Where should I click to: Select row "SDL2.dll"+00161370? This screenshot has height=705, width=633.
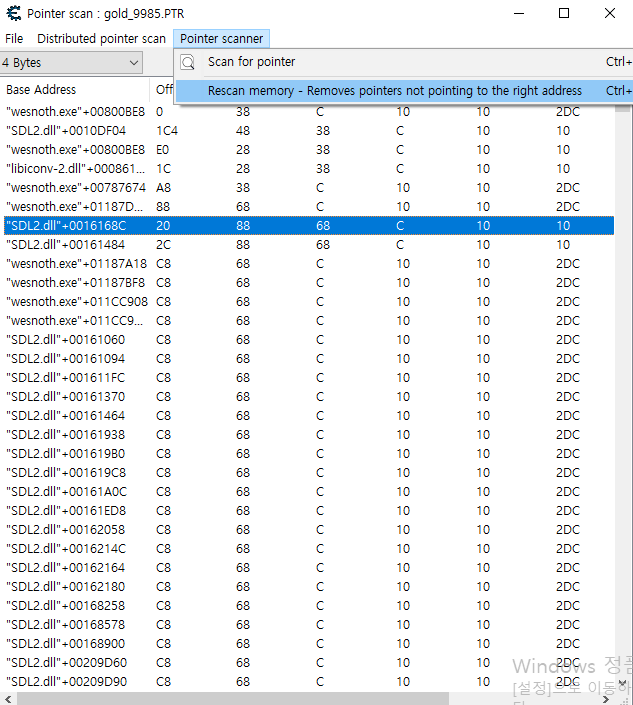(x=309, y=397)
